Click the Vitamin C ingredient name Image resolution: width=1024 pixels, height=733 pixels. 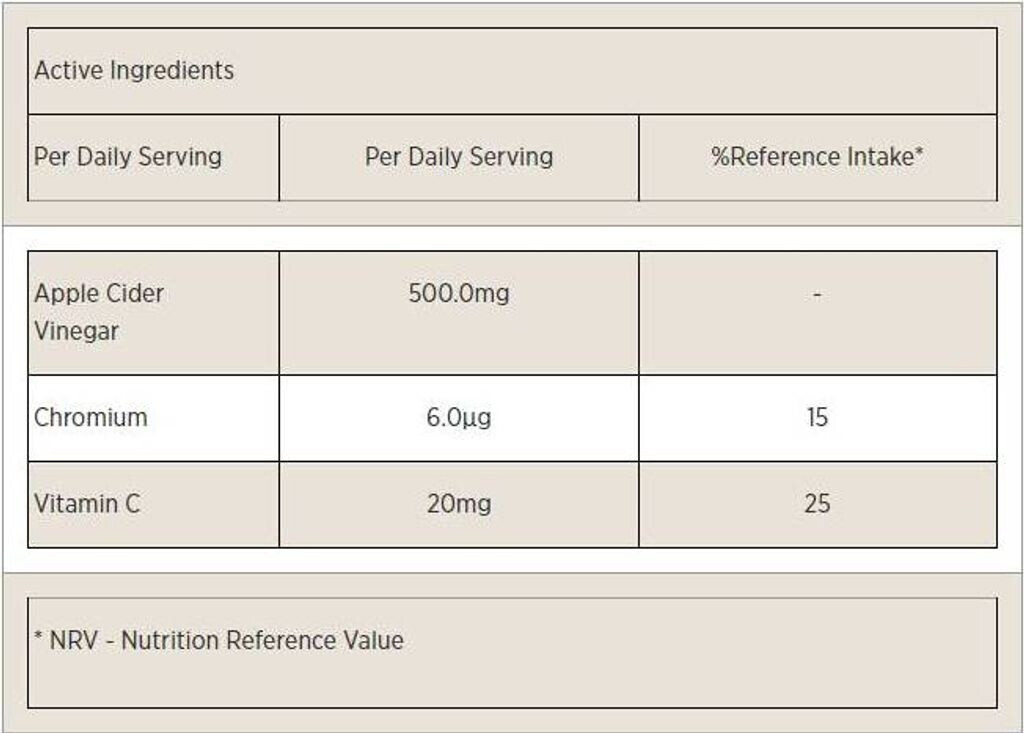coord(87,504)
